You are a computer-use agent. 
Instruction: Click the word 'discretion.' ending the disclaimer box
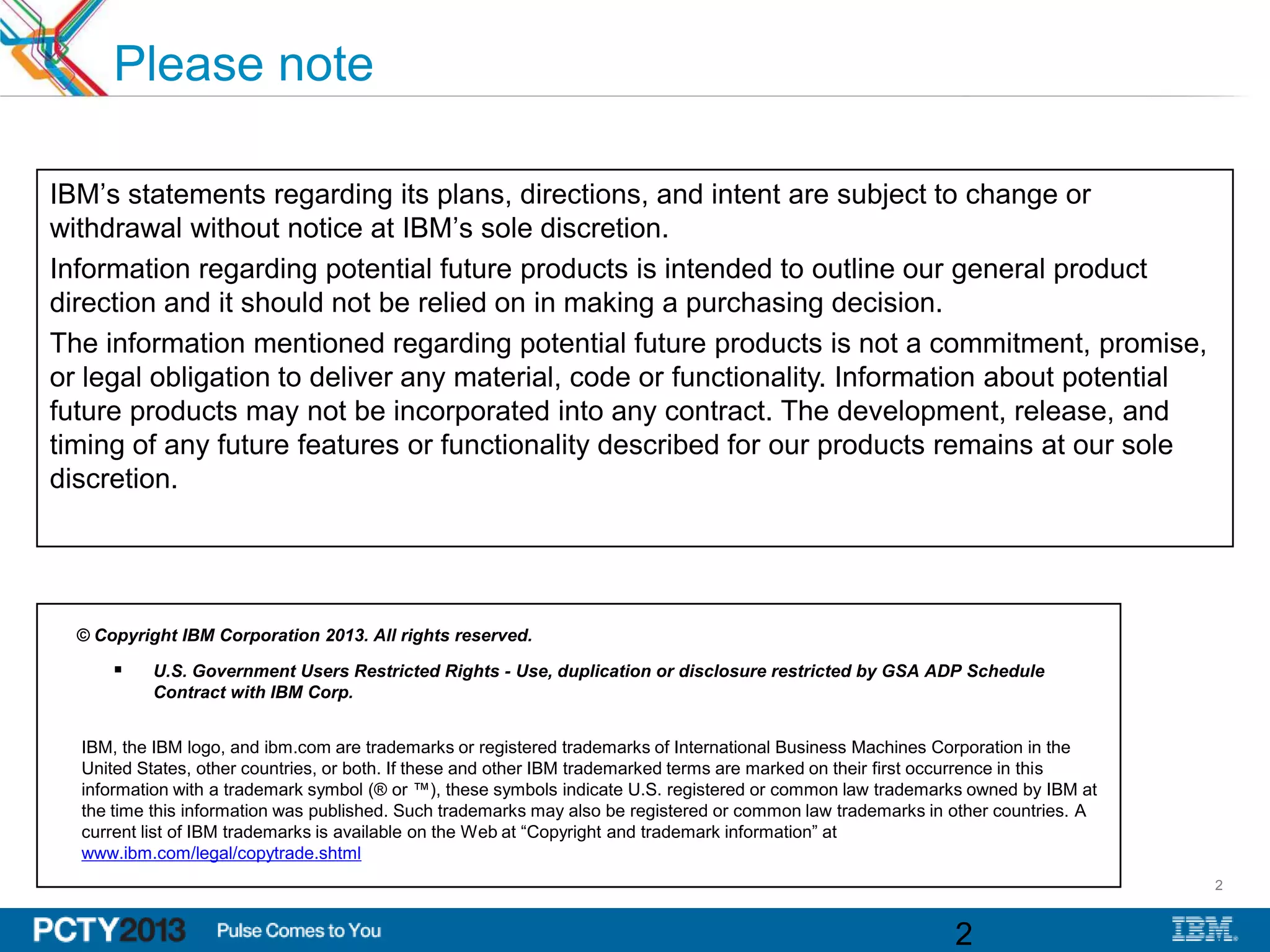click(x=113, y=479)
